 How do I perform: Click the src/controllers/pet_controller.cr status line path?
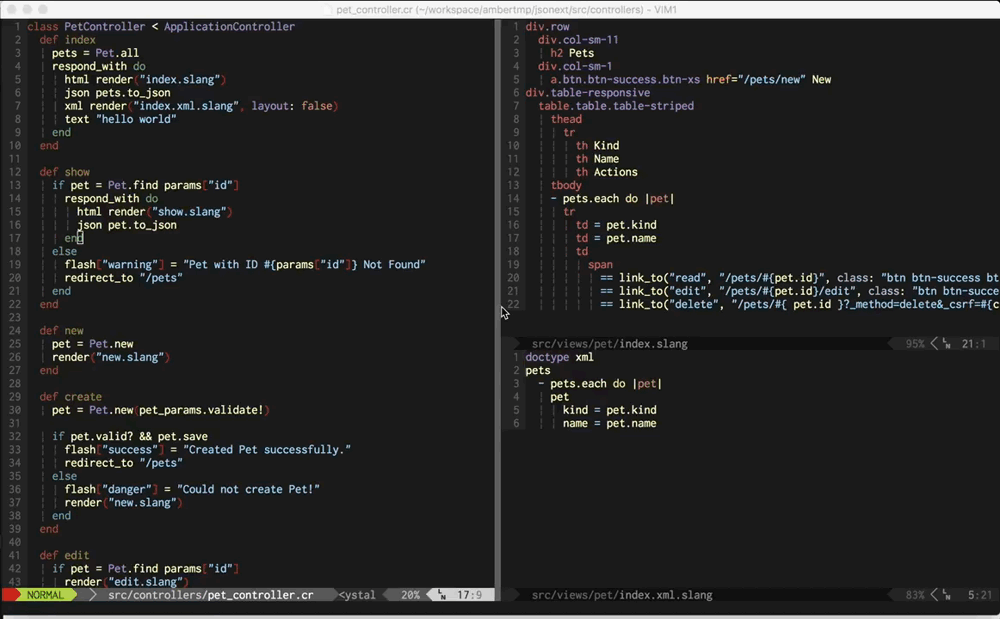[210, 595]
